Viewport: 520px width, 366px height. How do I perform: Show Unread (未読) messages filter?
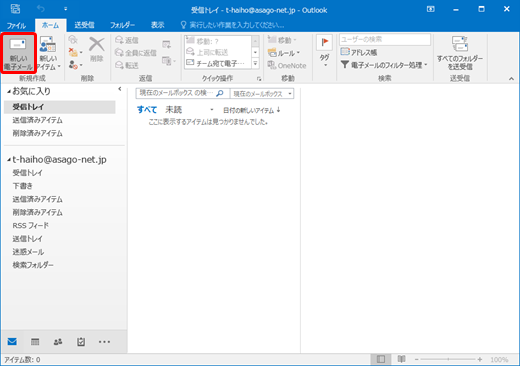174,110
